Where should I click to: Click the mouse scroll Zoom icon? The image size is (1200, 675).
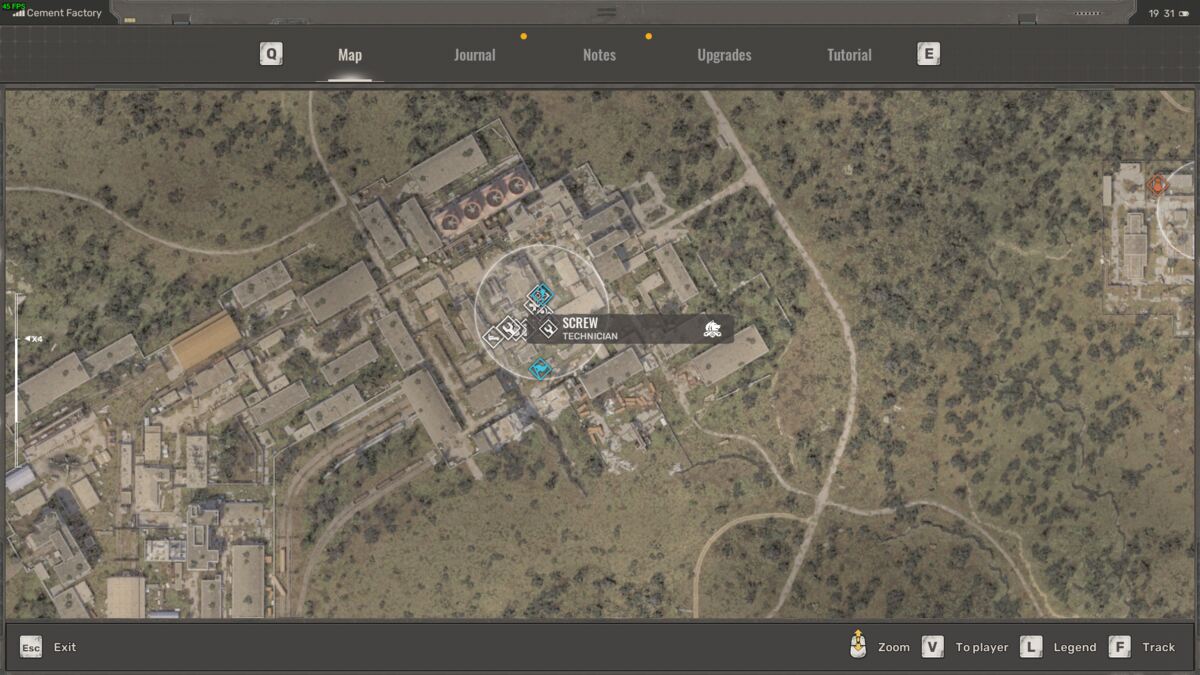(857, 645)
